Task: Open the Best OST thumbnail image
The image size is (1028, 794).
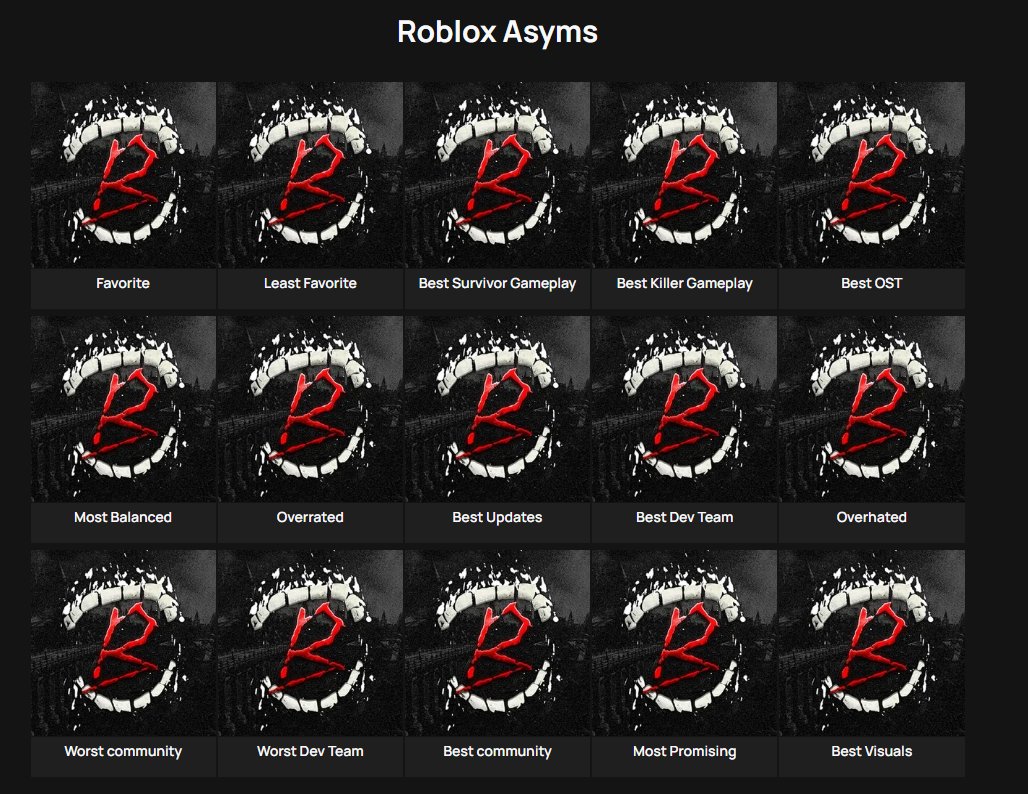Action: 871,174
